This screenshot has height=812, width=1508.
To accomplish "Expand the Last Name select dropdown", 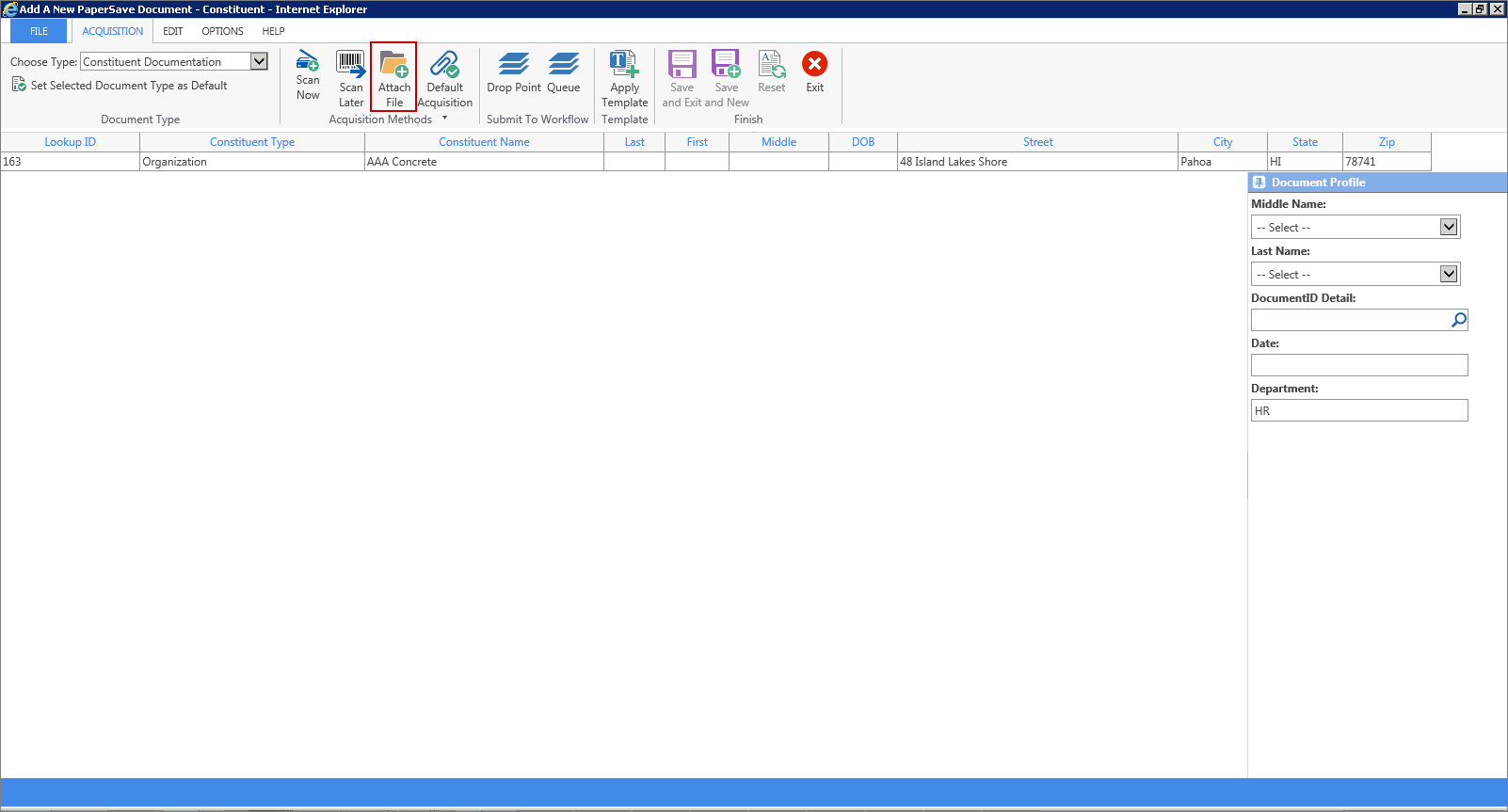I will pos(1449,274).
